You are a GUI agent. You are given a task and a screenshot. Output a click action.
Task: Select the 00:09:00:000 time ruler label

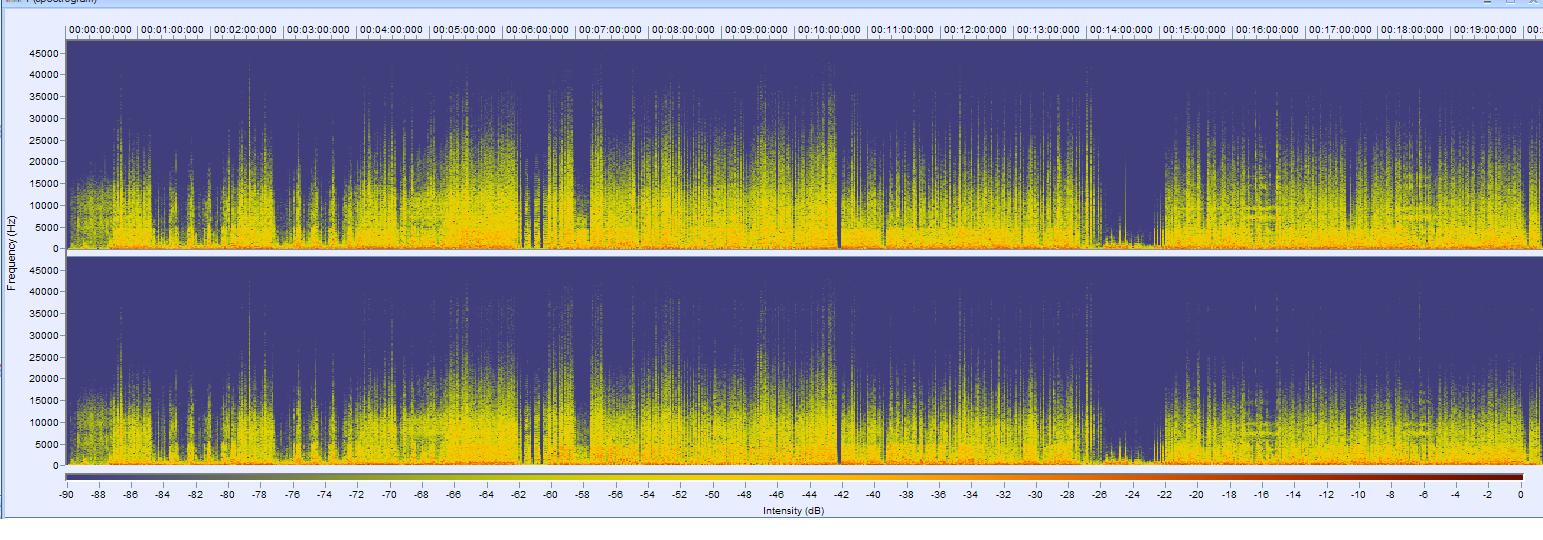click(757, 30)
